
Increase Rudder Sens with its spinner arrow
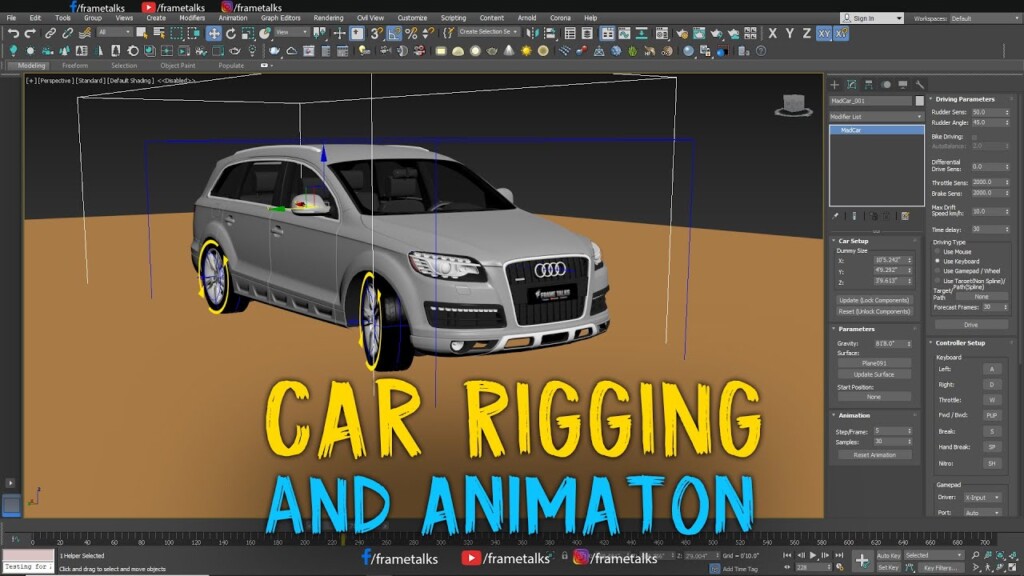click(x=1007, y=113)
